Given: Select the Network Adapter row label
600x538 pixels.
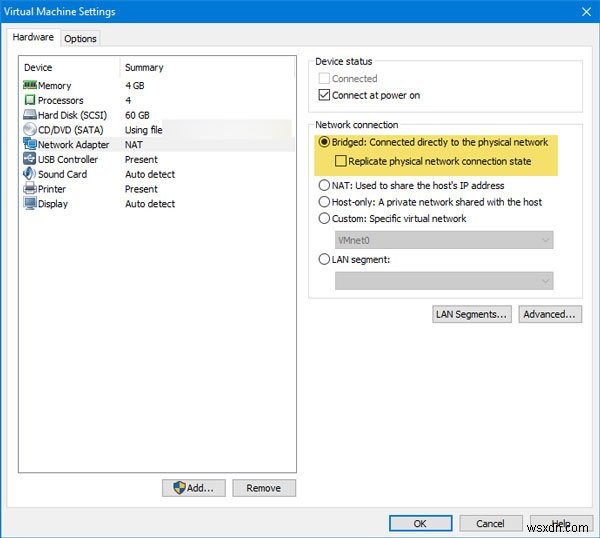Looking at the screenshot, I should 73,145.
